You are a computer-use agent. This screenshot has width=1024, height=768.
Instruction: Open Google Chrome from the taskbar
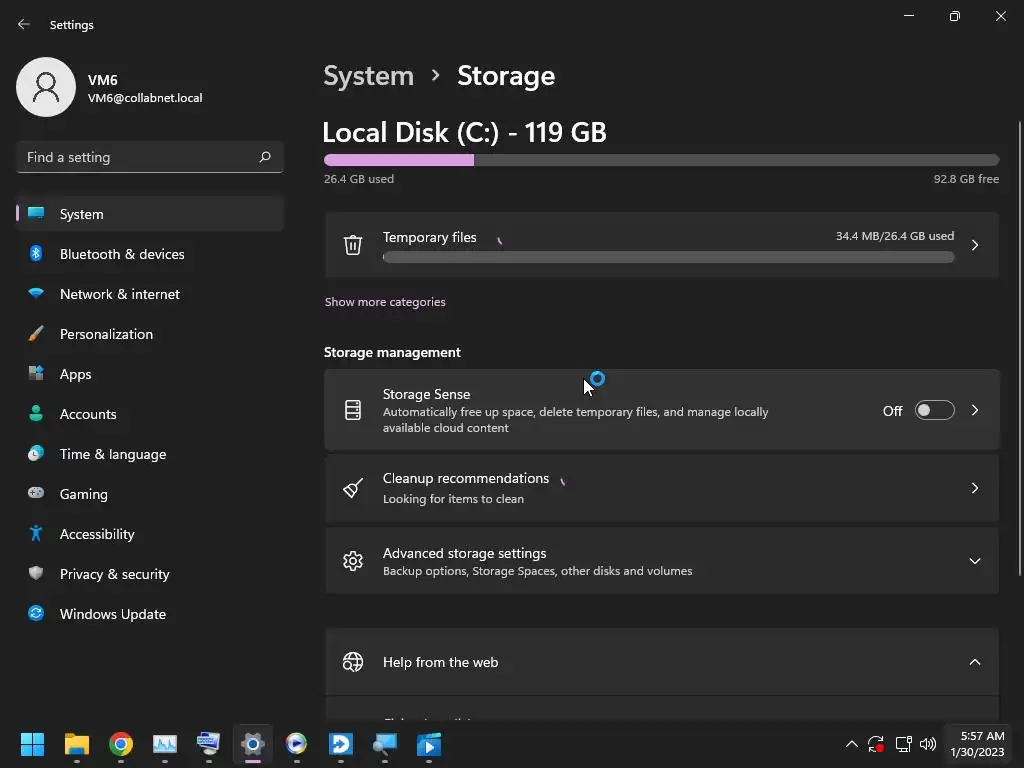point(121,744)
